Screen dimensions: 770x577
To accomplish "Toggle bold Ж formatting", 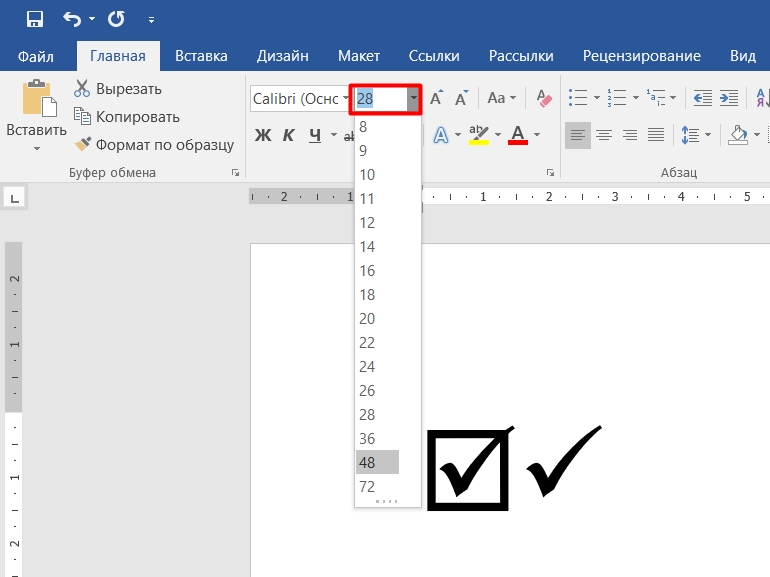I will (263, 135).
